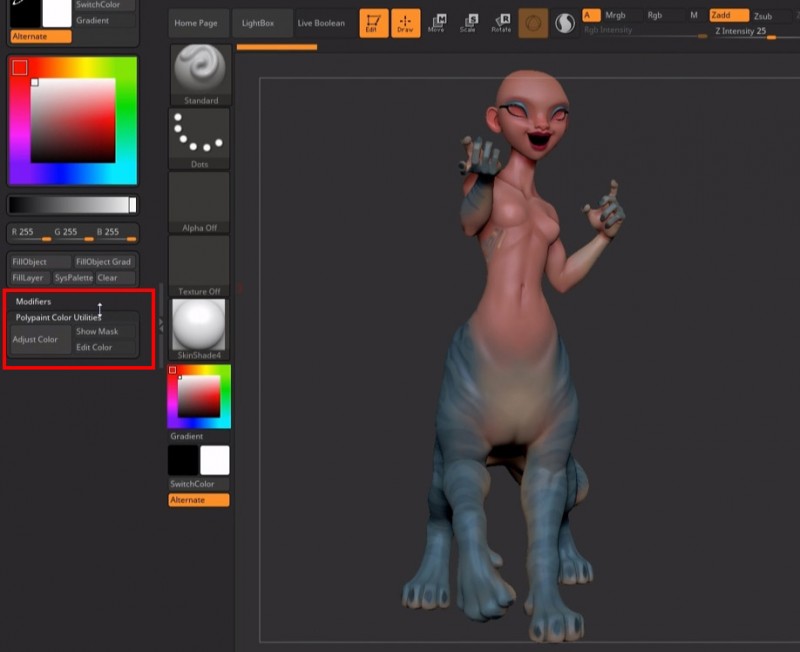800x652 pixels.
Task: Open the Alpha Off selector
Action: [x=199, y=200]
